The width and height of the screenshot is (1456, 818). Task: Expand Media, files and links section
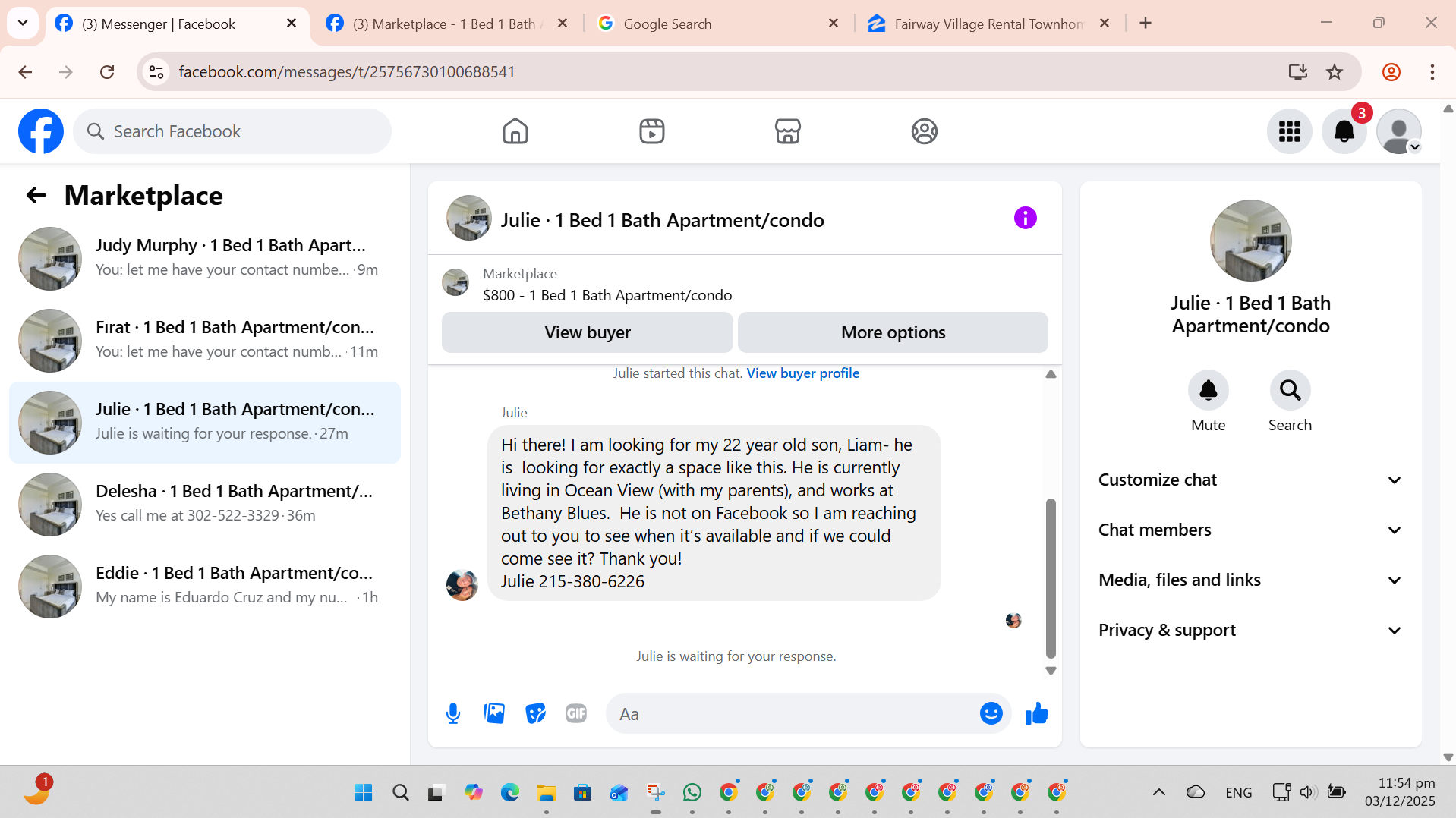coord(1250,580)
